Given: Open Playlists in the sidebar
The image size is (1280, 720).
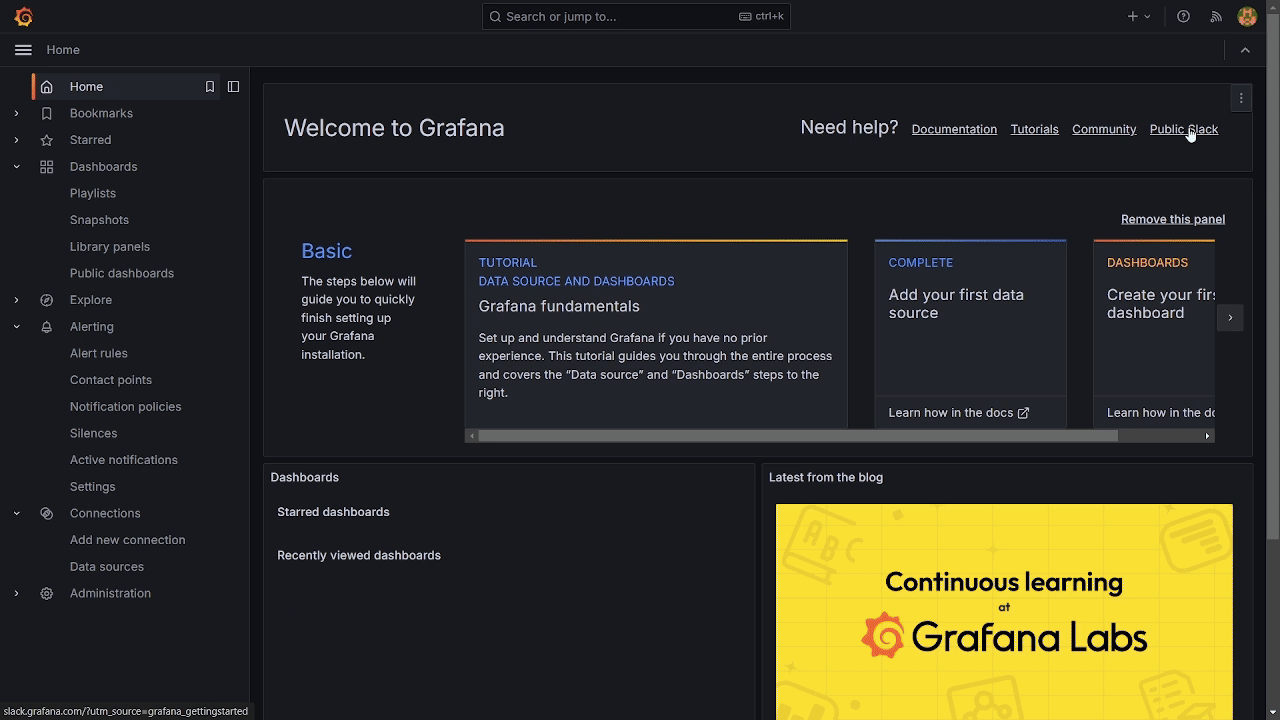Looking at the screenshot, I should 93,193.
